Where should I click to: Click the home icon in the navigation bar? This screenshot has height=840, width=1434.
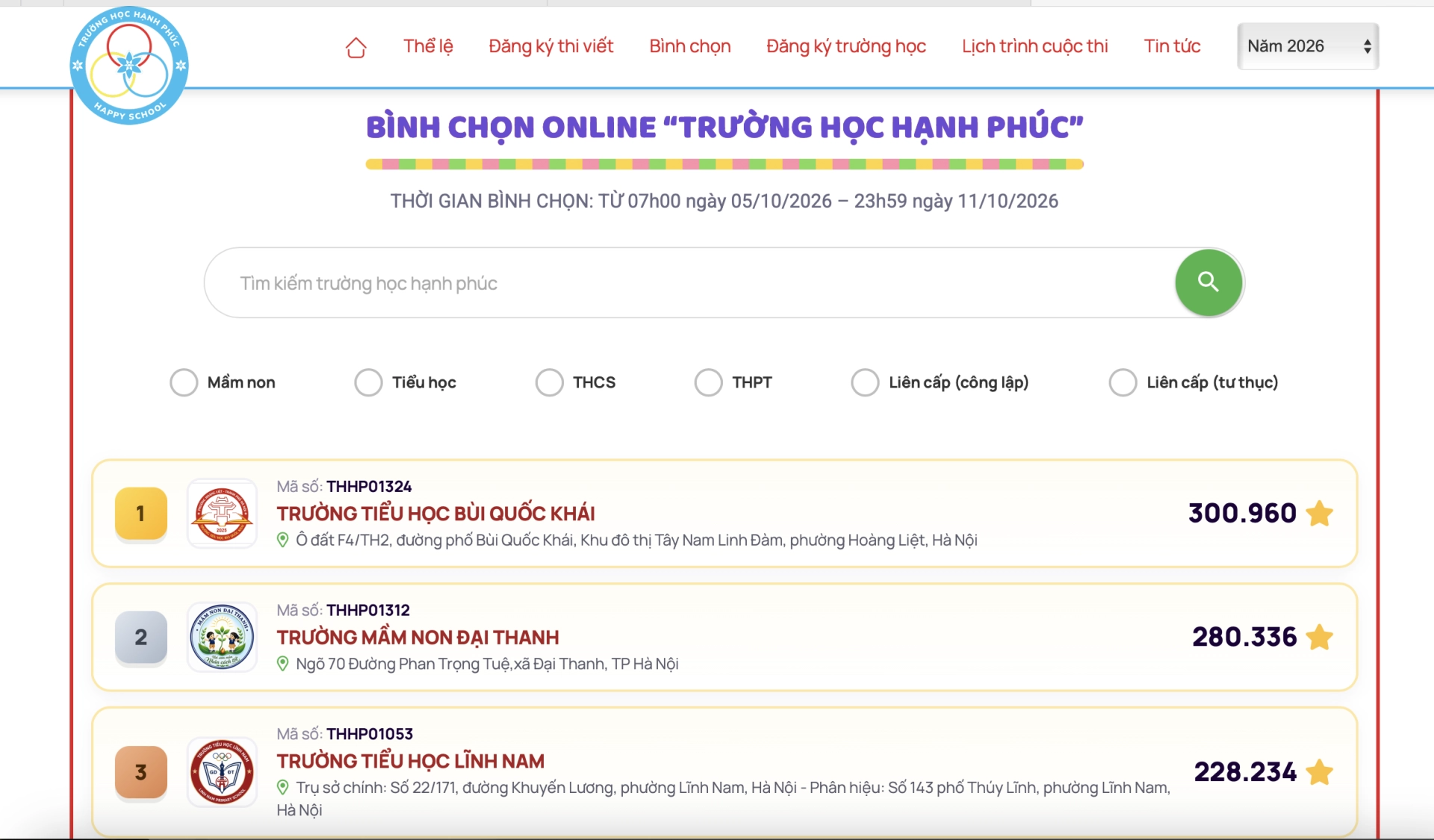tap(356, 47)
